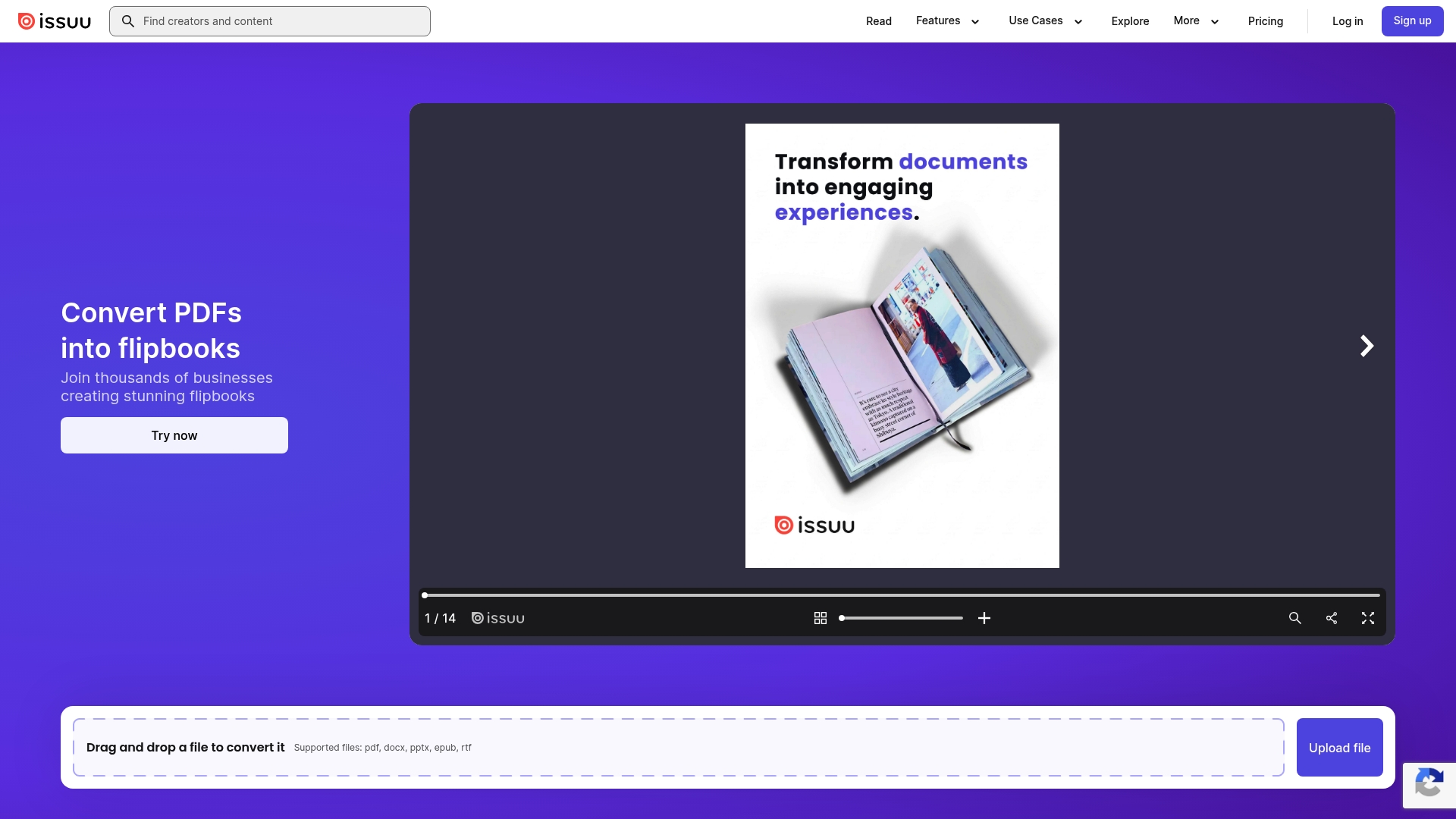This screenshot has height=819, width=1456.
Task: Select Read in the navigation bar
Action: tap(878, 21)
